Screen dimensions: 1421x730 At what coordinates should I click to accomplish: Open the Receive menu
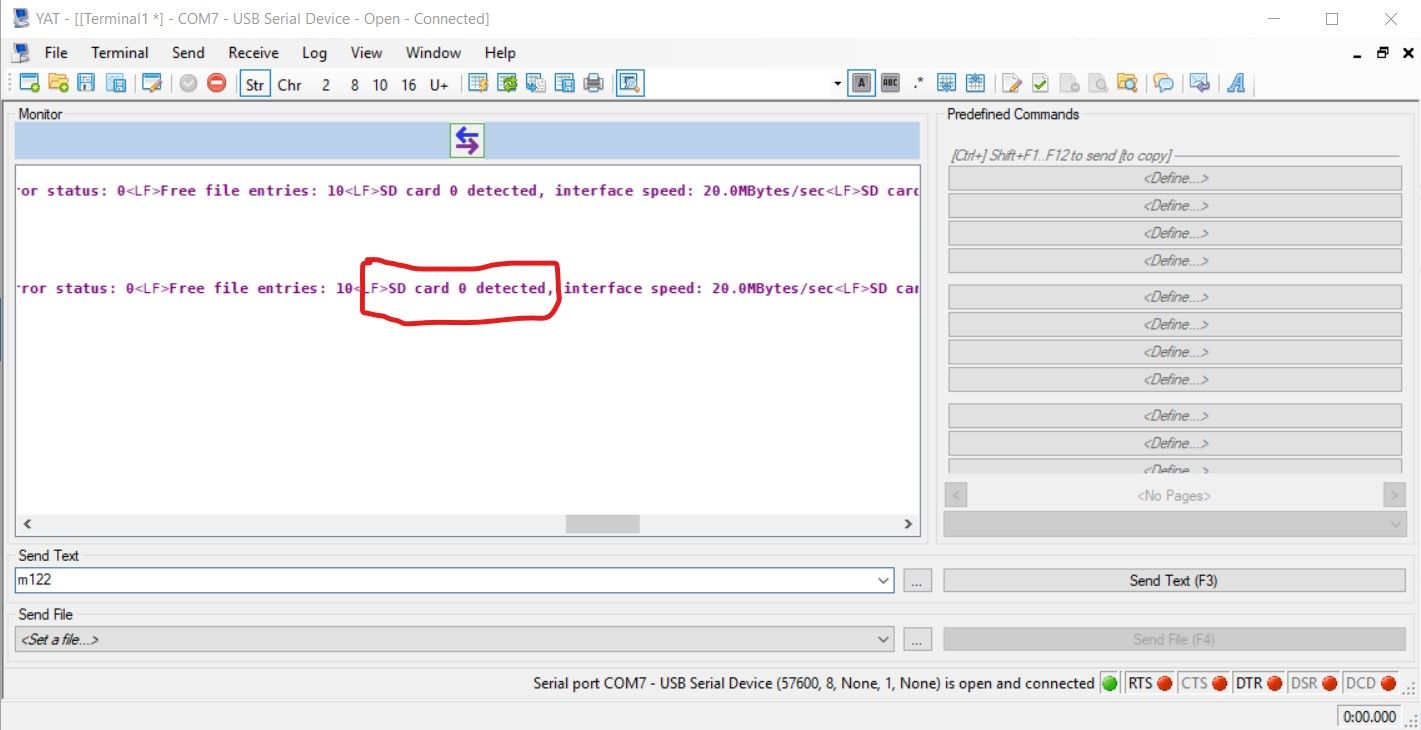(x=253, y=53)
